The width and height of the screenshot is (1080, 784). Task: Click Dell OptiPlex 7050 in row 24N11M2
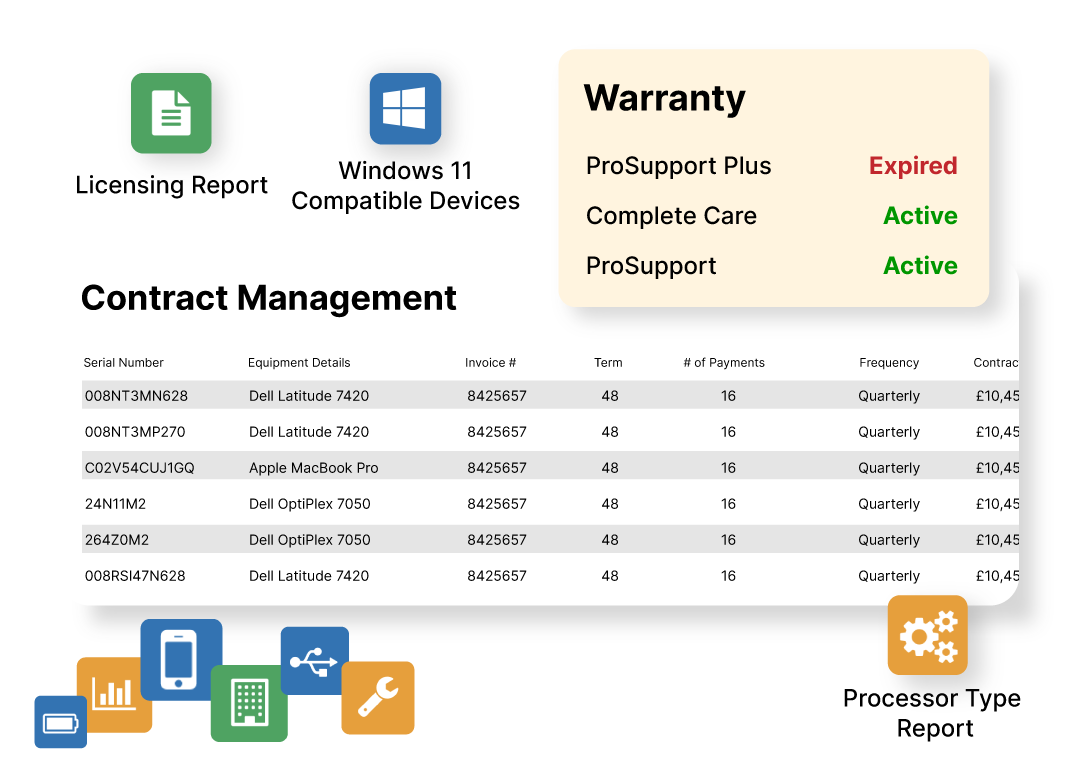[309, 504]
